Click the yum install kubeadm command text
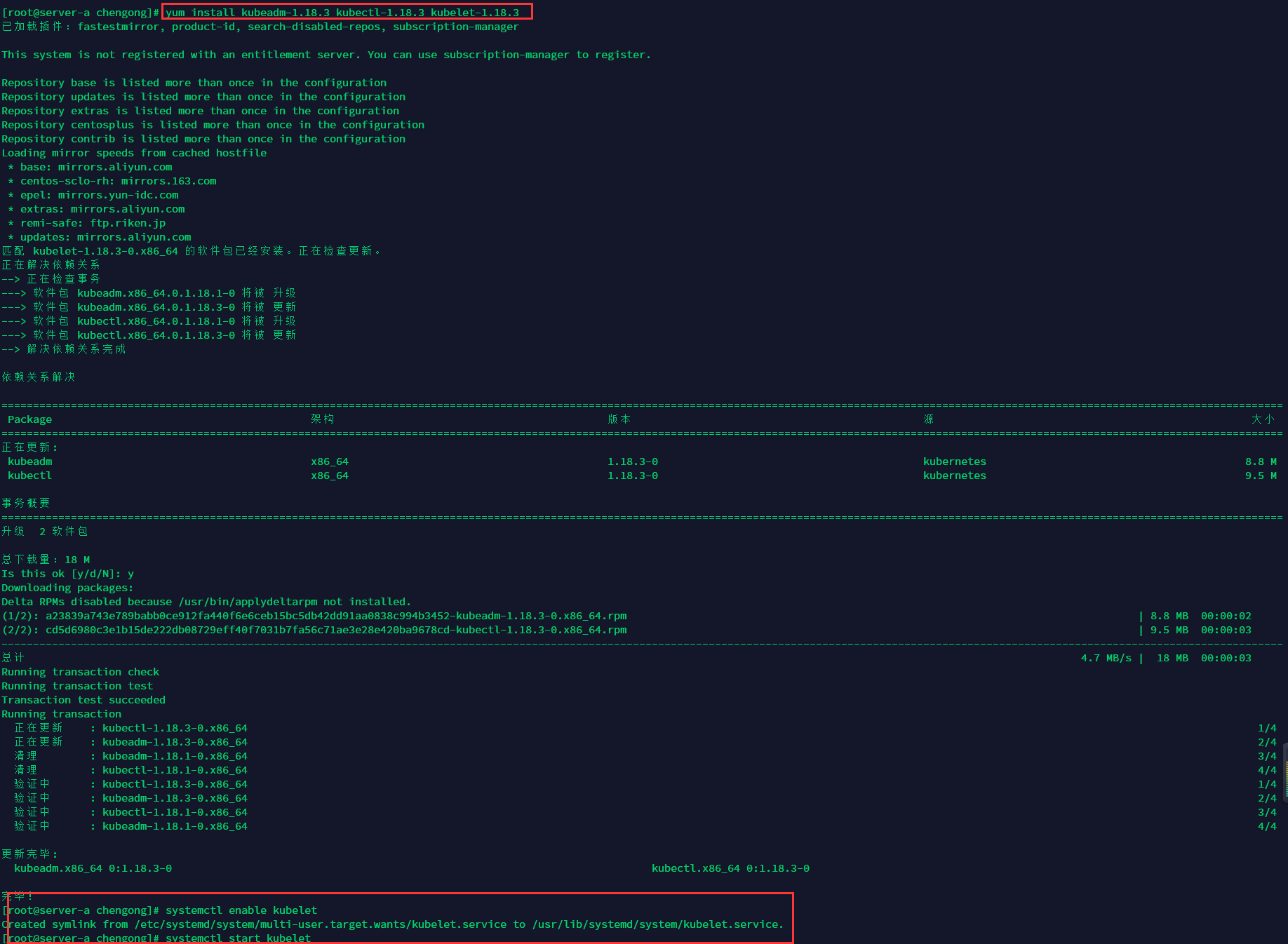The image size is (1288, 944). click(x=342, y=13)
